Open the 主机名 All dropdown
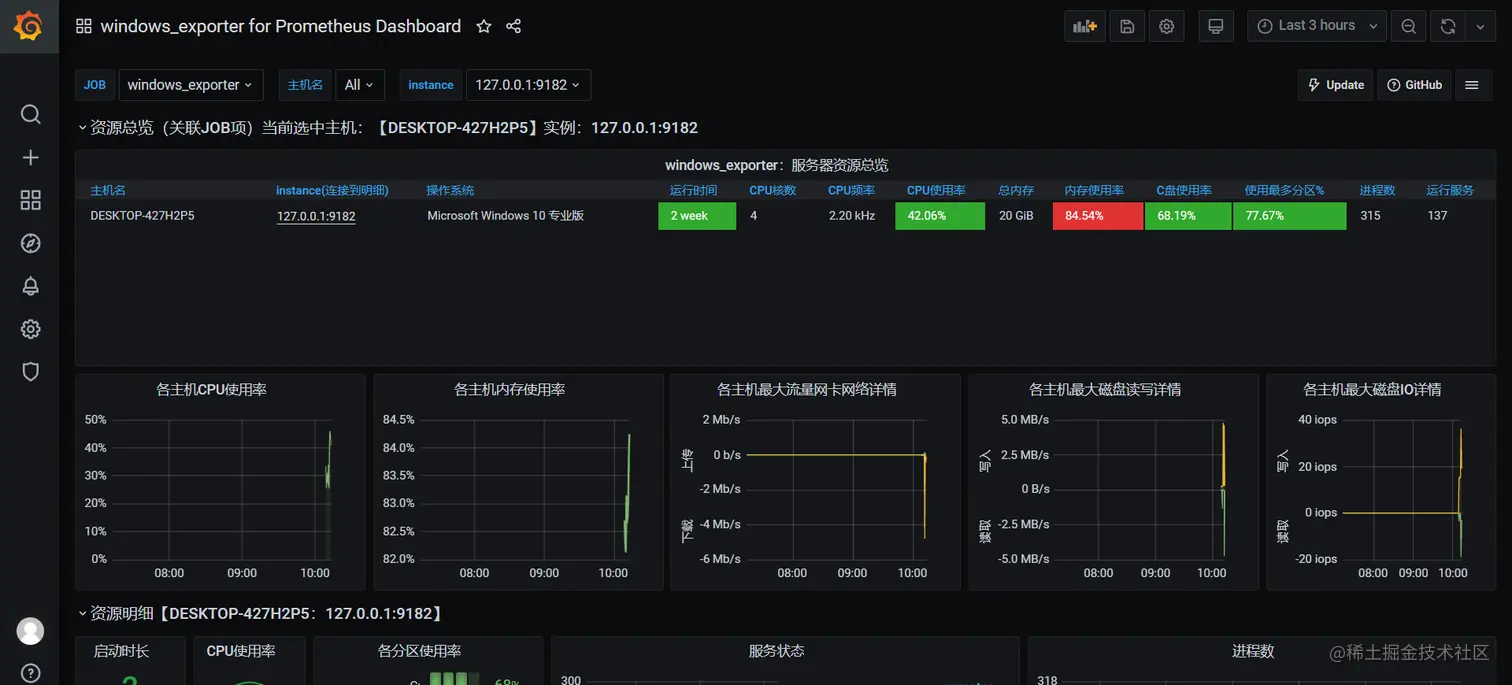Screen dimensions: 1512x685 [360, 85]
